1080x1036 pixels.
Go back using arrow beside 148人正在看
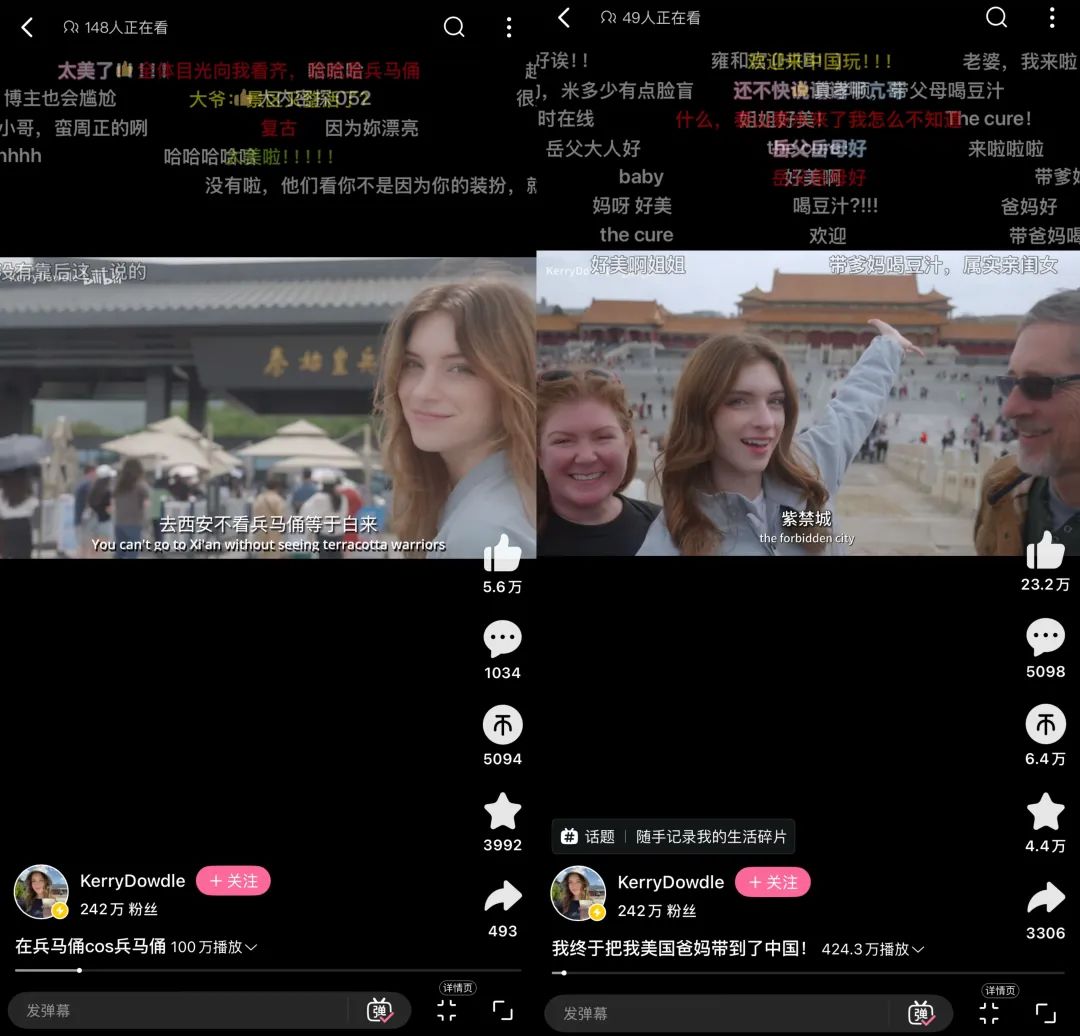pos(27,28)
